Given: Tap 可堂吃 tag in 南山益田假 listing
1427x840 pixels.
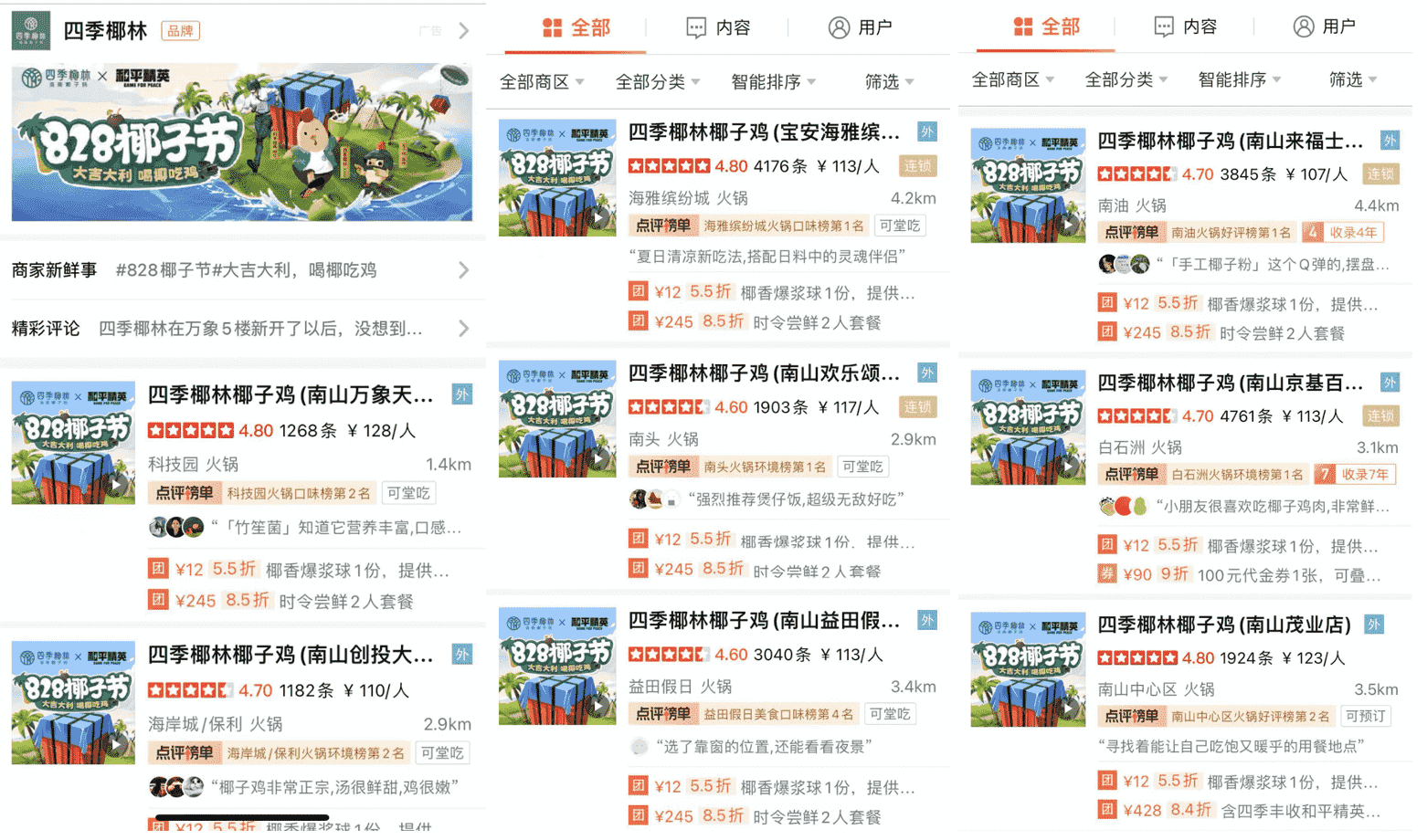Looking at the screenshot, I should [890, 714].
